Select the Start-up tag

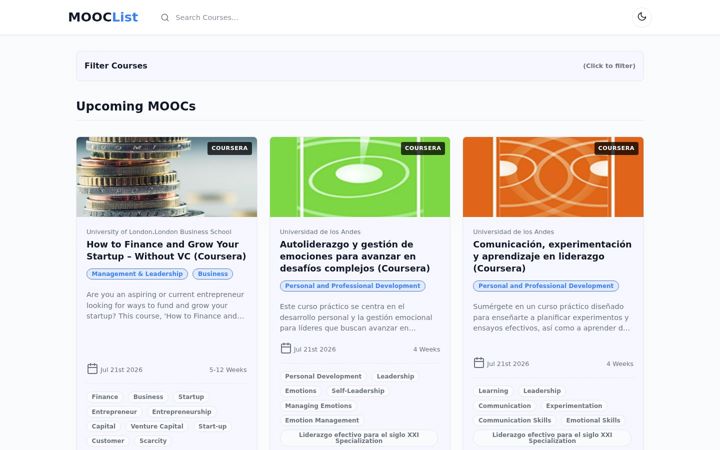212,426
